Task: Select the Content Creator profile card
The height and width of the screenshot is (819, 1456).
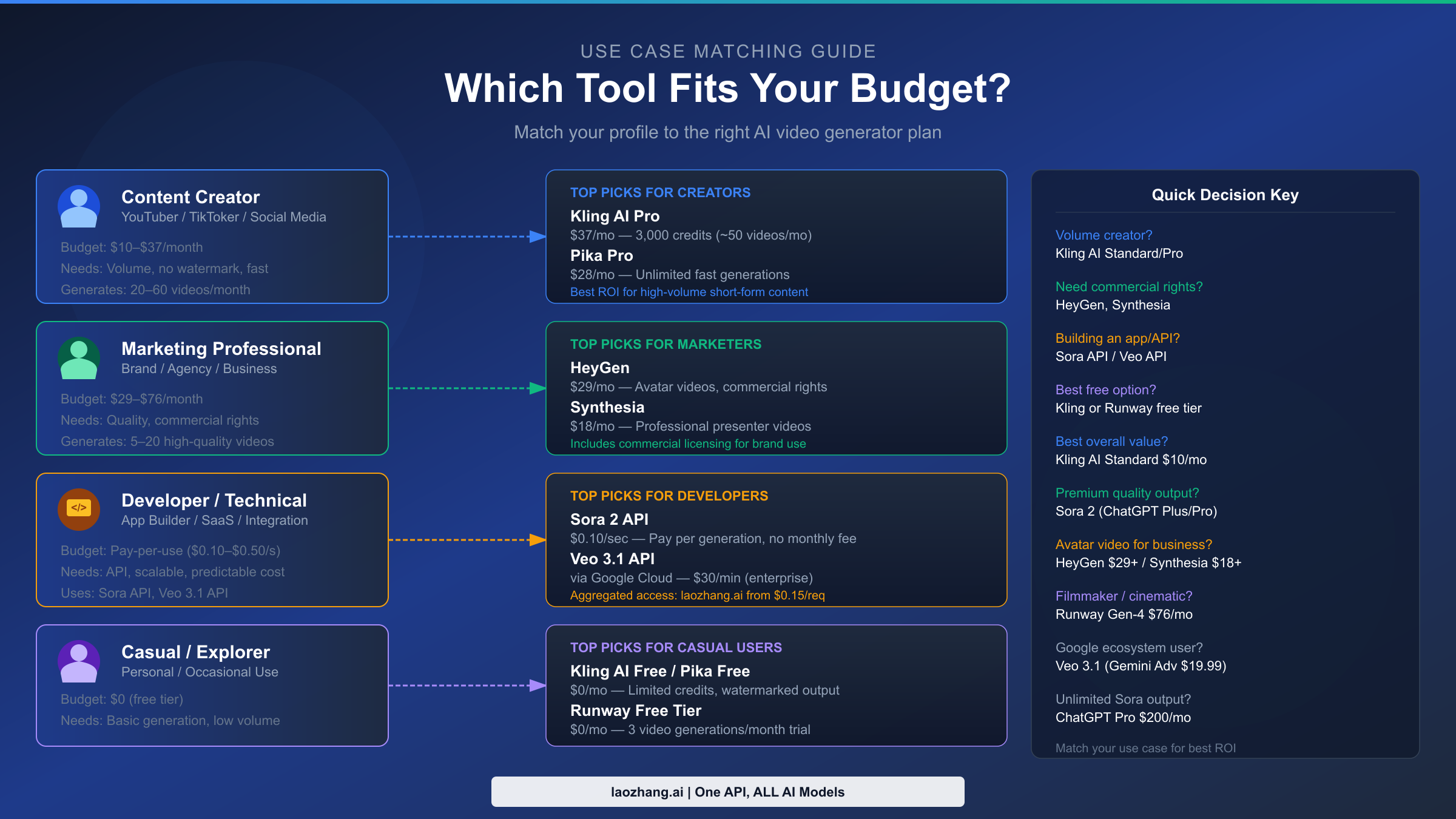Action: click(x=212, y=237)
